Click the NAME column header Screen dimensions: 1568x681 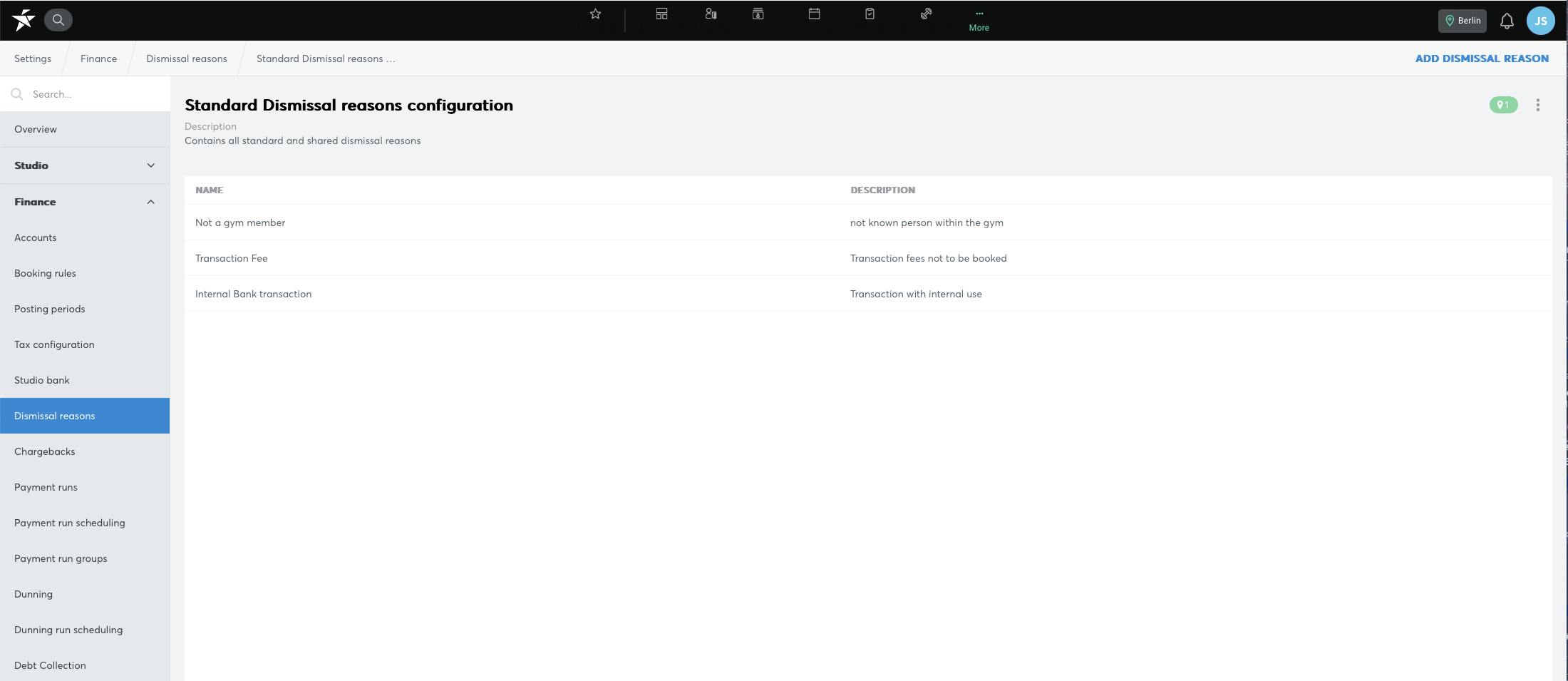[209, 190]
